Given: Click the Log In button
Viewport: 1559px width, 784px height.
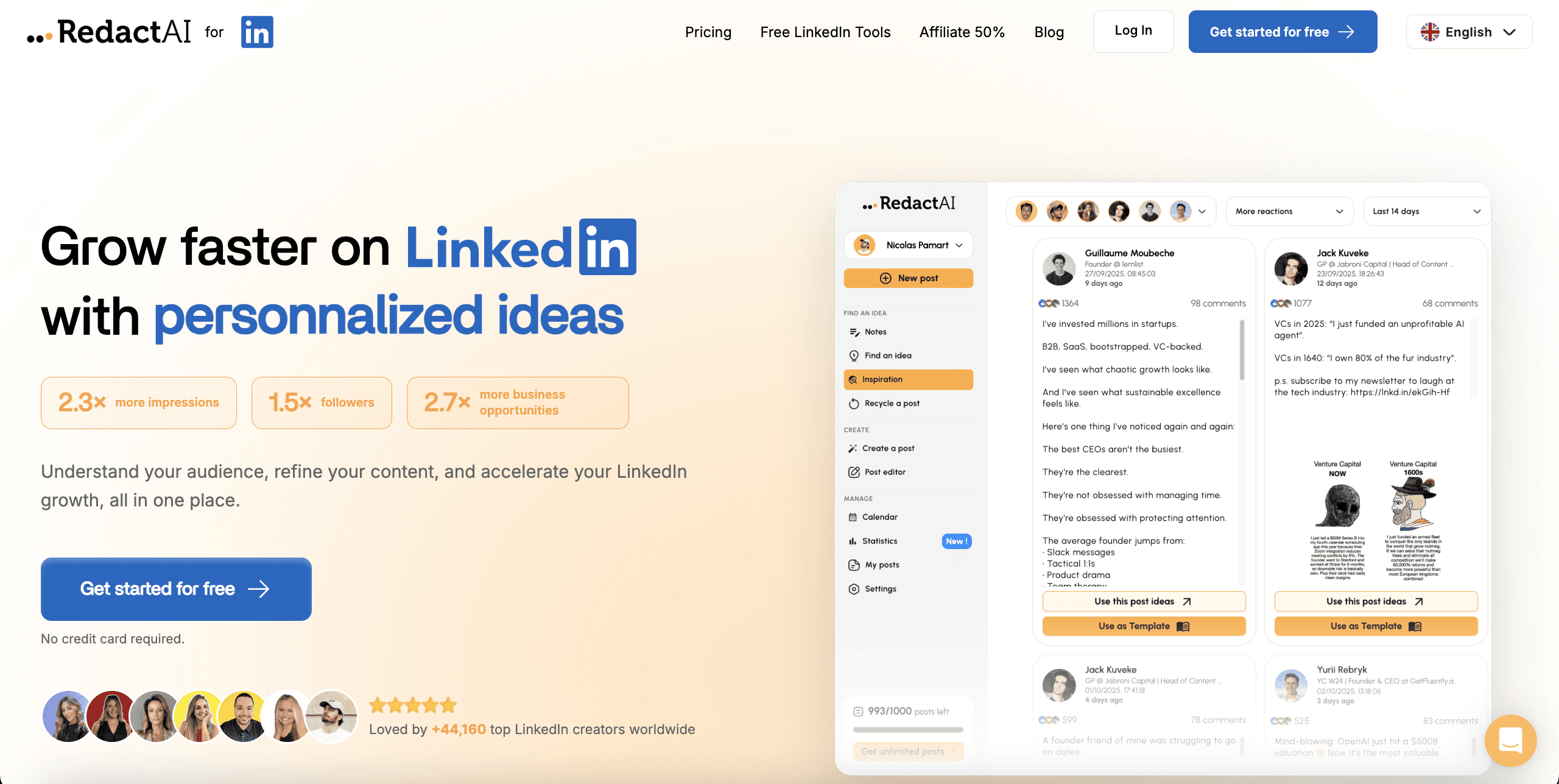Looking at the screenshot, I should pyautogui.click(x=1133, y=31).
